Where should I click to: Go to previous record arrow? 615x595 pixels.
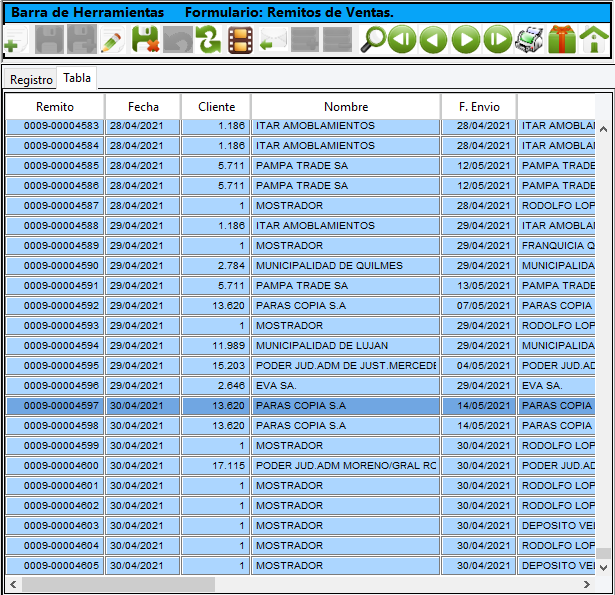[433, 40]
